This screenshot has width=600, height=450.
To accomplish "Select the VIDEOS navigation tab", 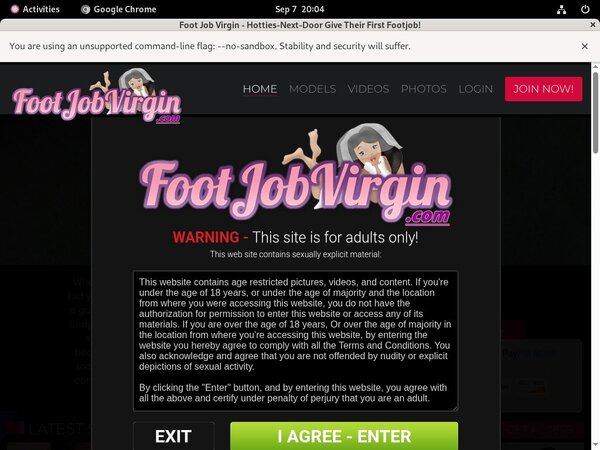I will click(368, 89).
